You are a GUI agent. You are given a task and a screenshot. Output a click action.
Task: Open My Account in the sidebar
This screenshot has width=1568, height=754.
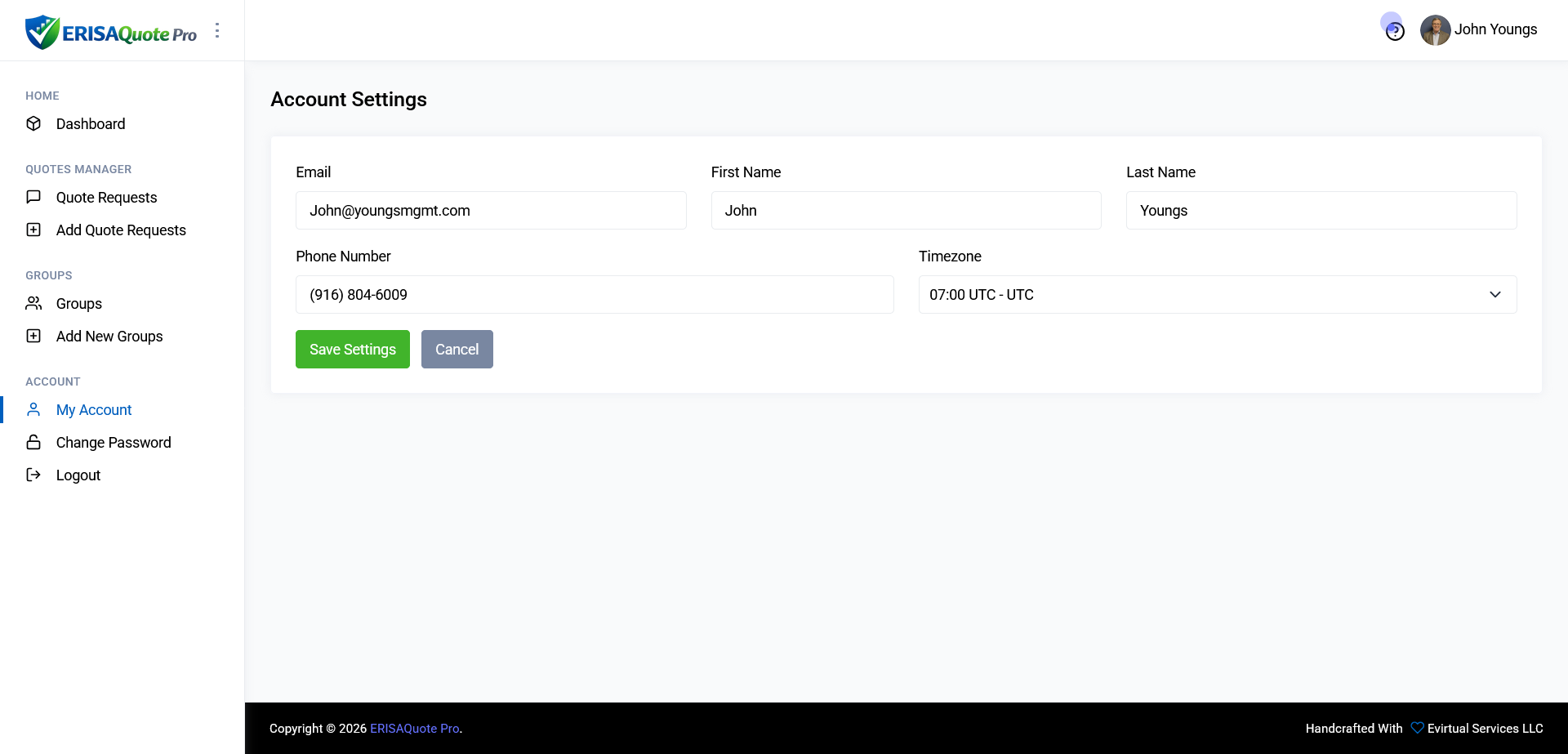[94, 410]
